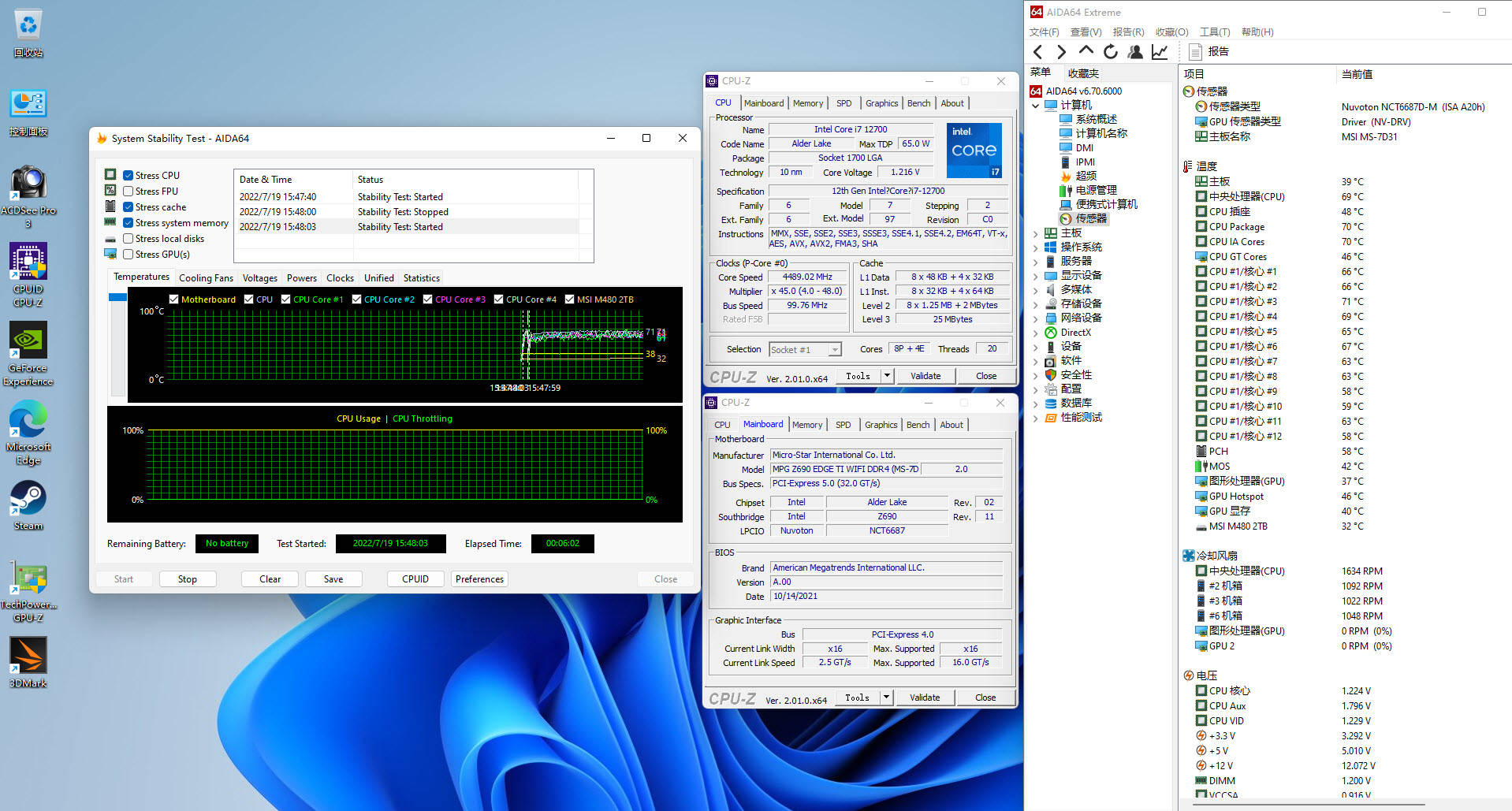Stop the stability test
1512x811 pixels.
click(188, 579)
